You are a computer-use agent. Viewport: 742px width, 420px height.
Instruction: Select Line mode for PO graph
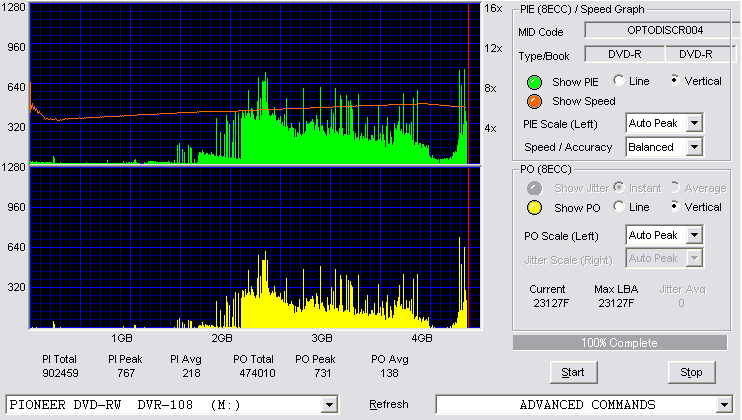(619, 206)
